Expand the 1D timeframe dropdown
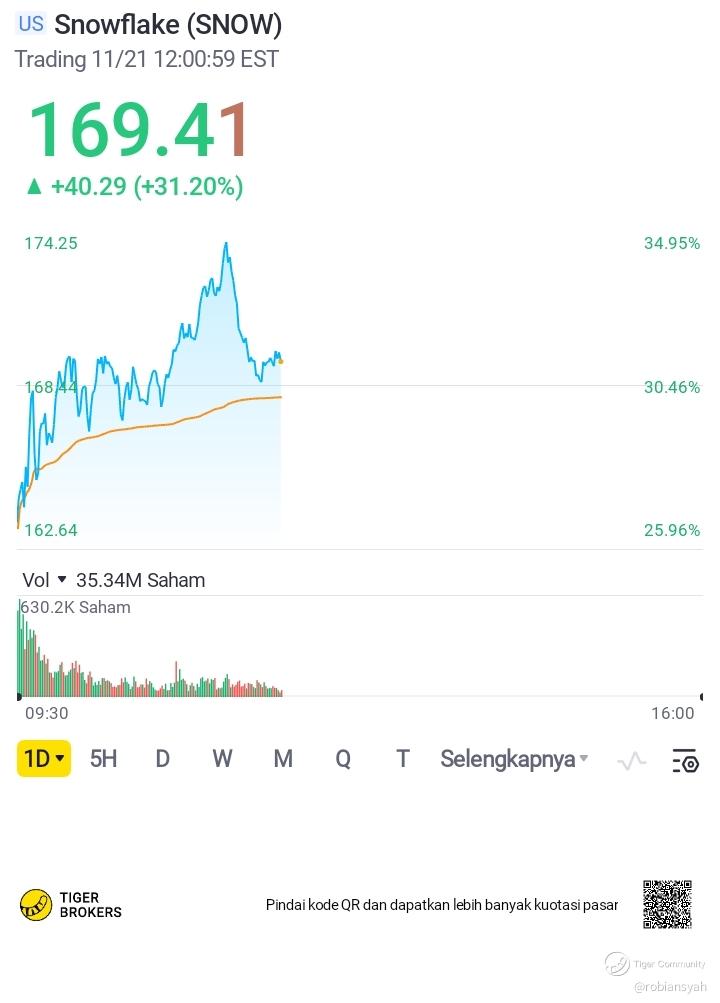Viewport: 720px width, 1003px height. coord(43,759)
